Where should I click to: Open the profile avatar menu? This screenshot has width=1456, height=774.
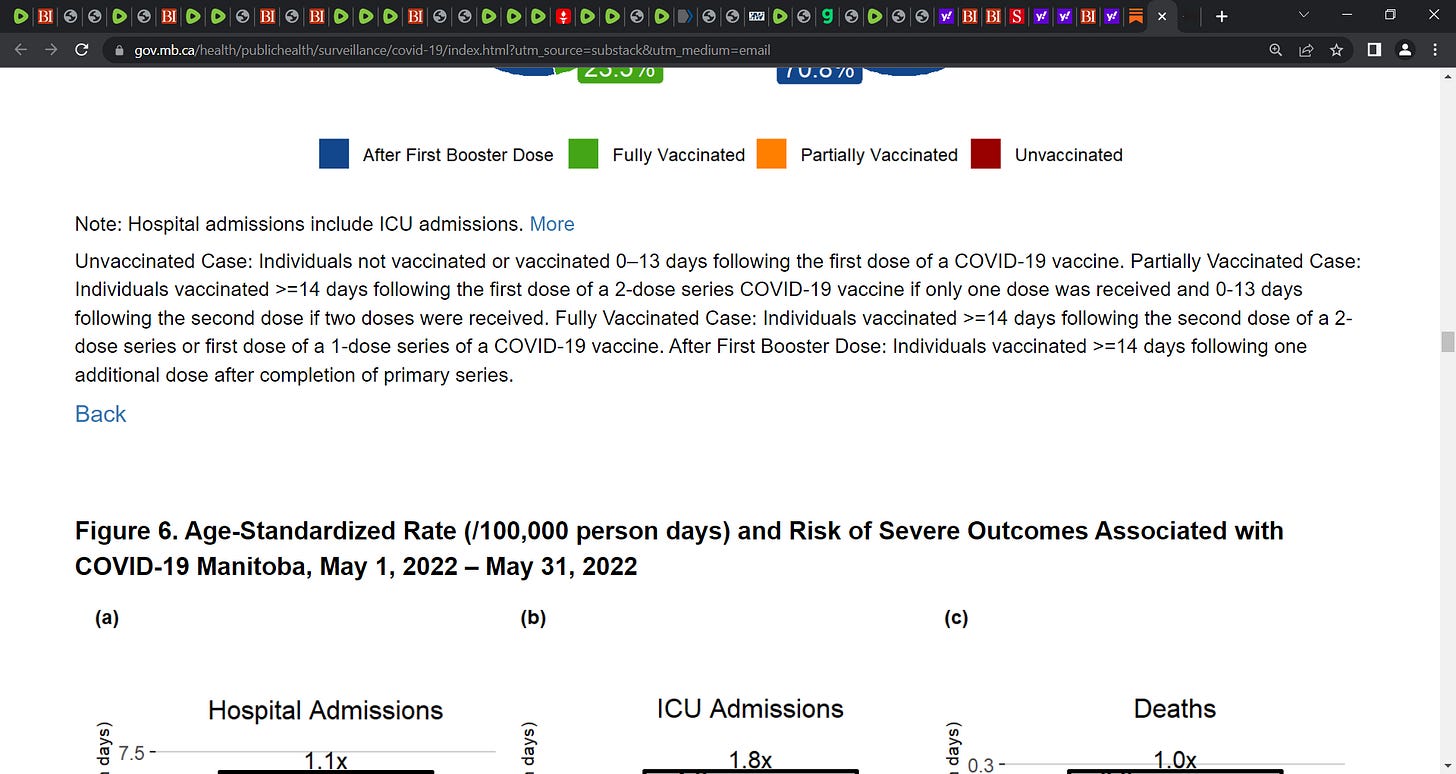click(x=1405, y=49)
